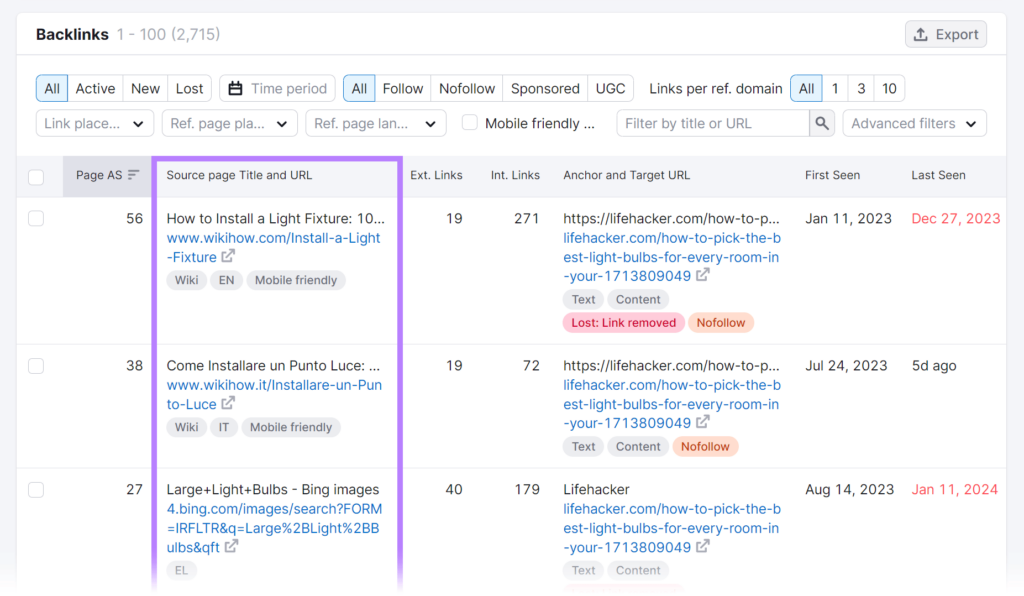
Task: Click the 'Jan 11, 2024' last seen date
Action: coord(954,490)
